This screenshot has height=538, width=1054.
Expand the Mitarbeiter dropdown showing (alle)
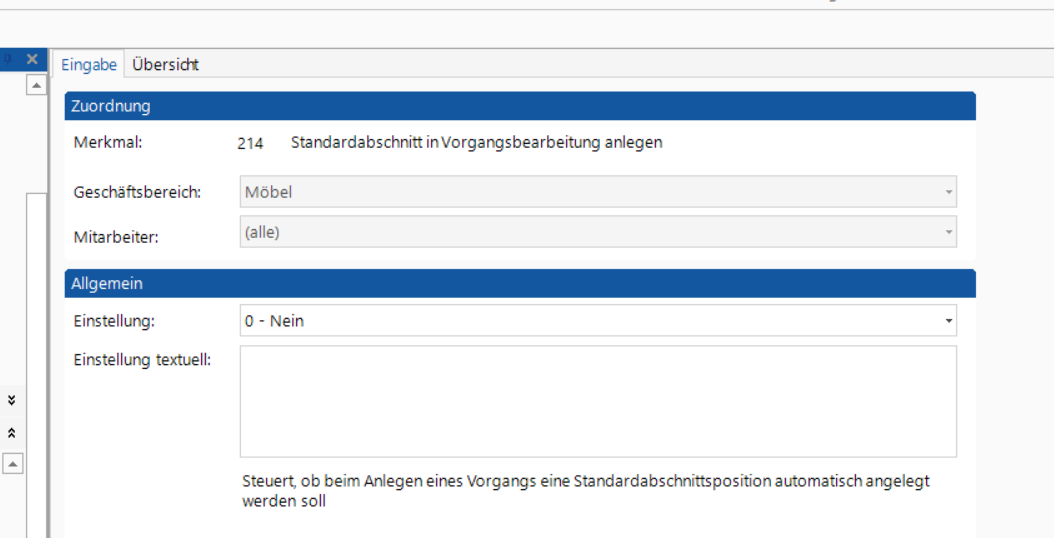tap(598, 232)
